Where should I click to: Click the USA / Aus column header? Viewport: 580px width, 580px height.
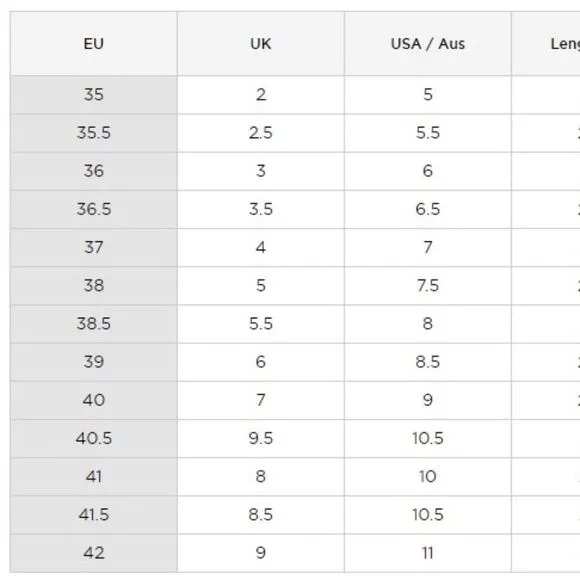click(x=428, y=44)
